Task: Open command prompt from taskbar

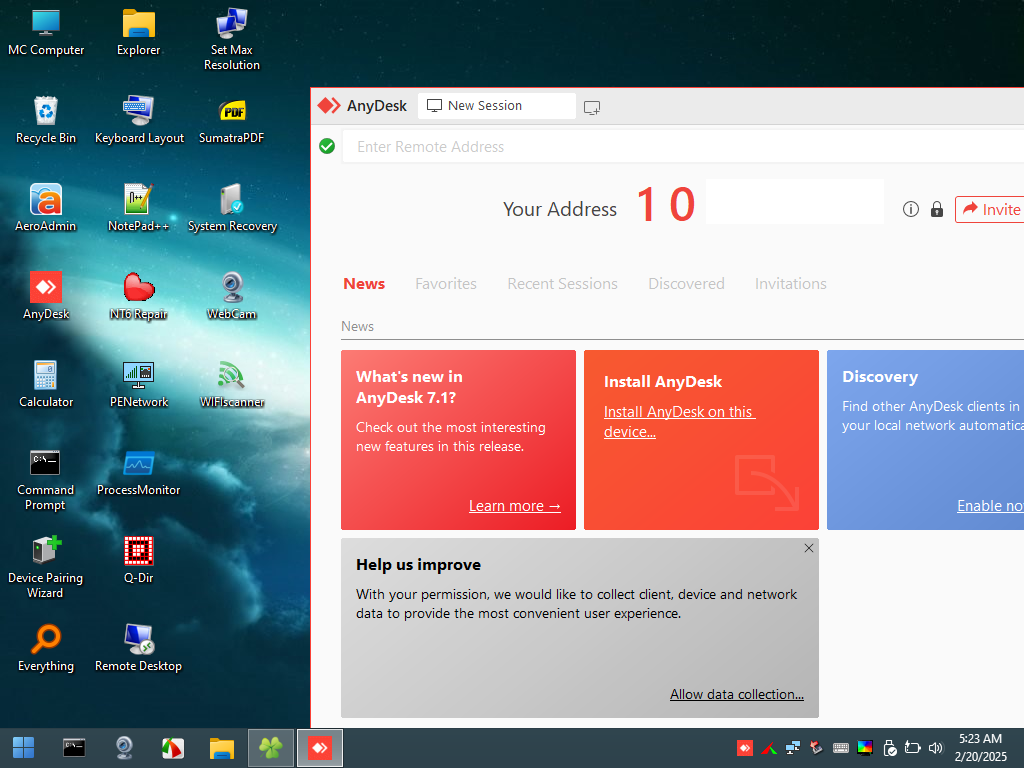Action: click(74, 748)
